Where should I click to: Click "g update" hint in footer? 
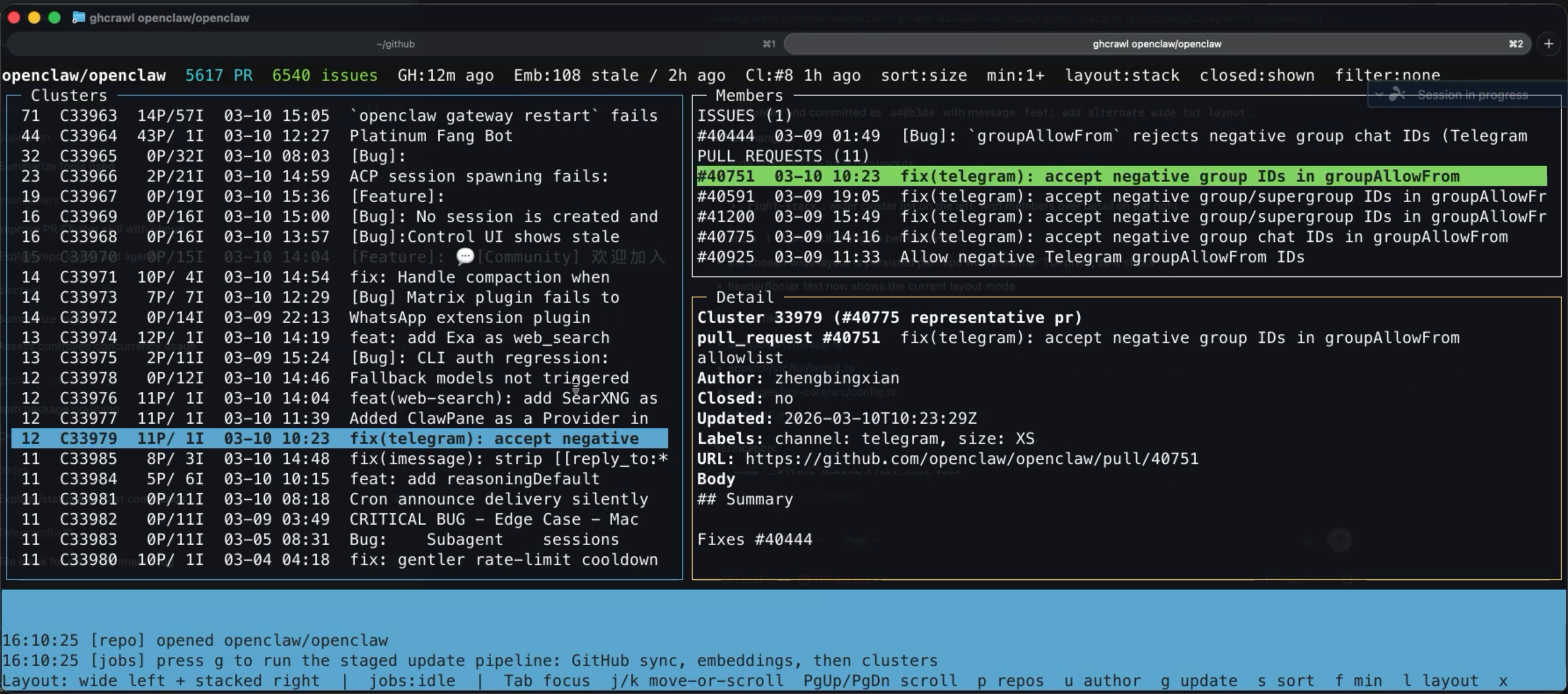(1198, 680)
